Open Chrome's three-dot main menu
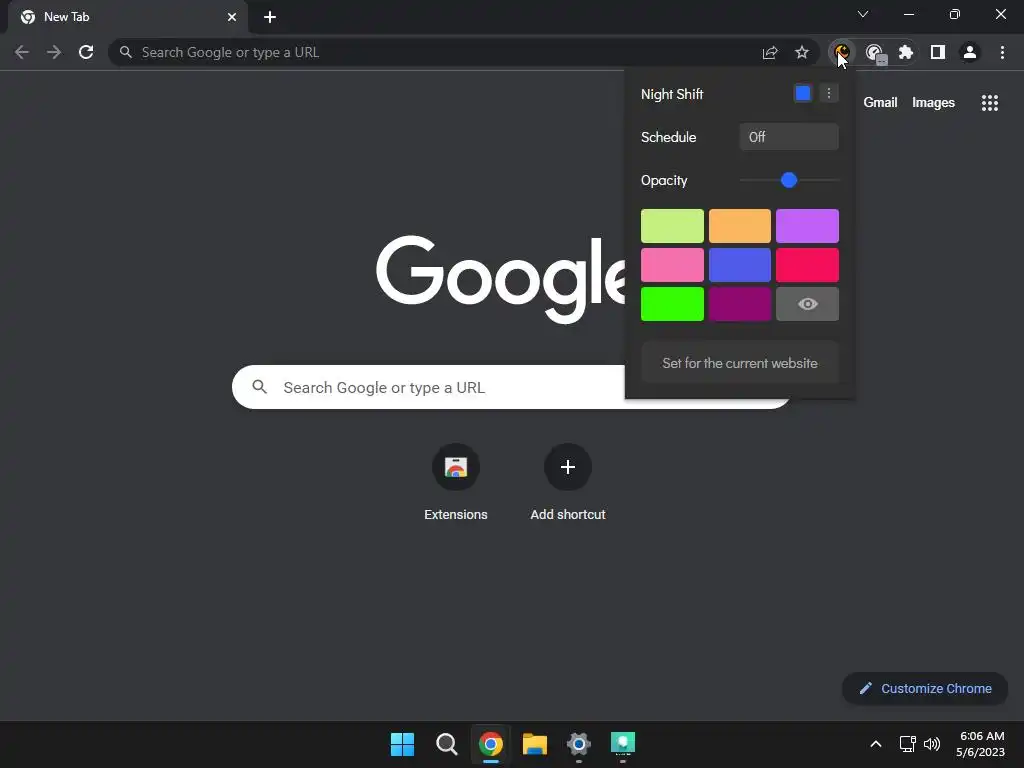The height and width of the screenshot is (768, 1024). (1002, 52)
